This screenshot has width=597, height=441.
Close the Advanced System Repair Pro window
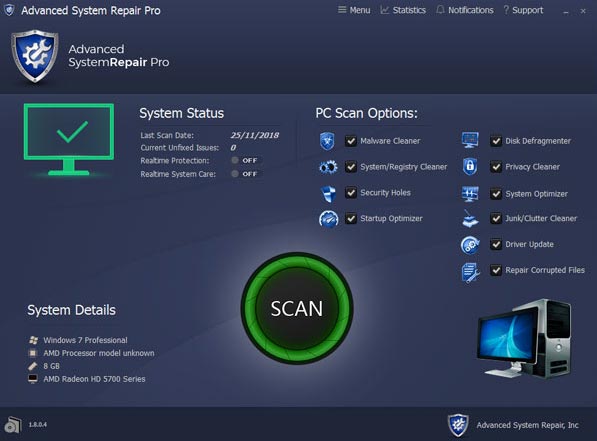tap(583, 11)
